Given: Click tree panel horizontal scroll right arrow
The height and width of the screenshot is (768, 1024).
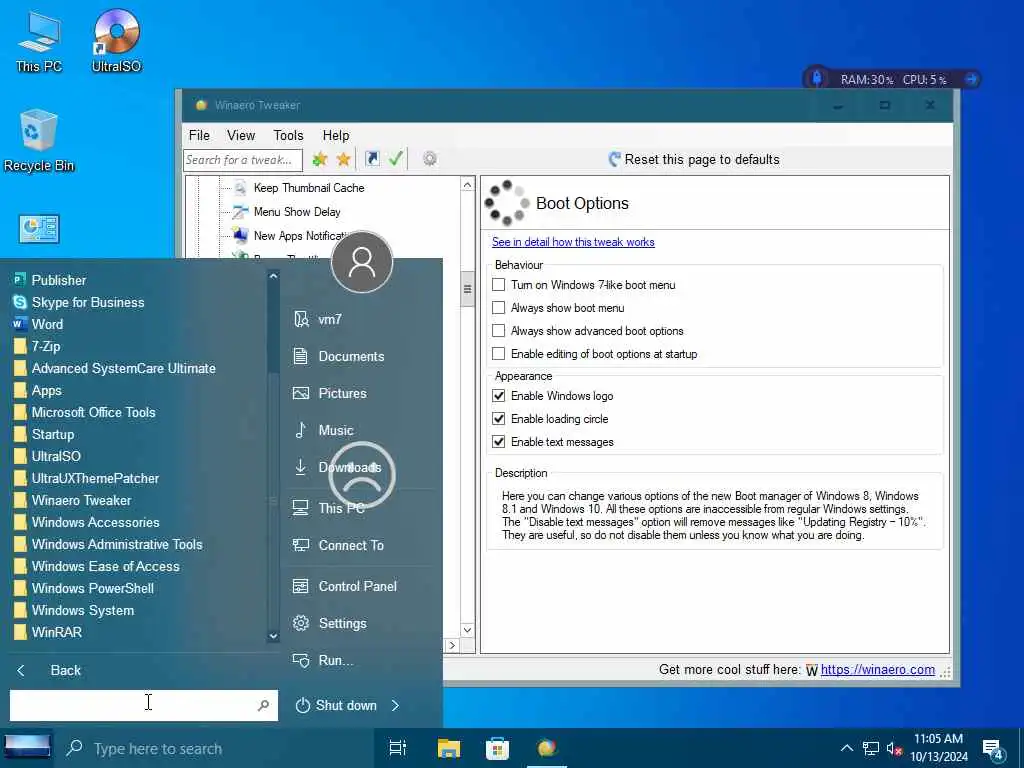Looking at the screenshot, I should coord(451,645).
